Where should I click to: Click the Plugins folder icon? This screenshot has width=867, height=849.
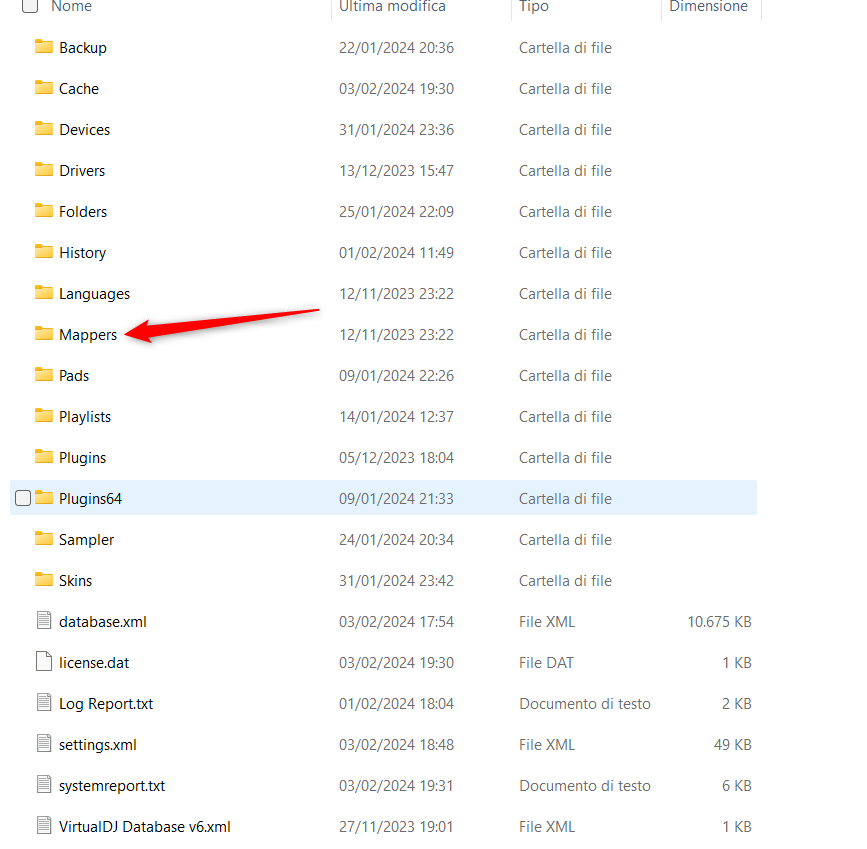[x=44, y=456]
